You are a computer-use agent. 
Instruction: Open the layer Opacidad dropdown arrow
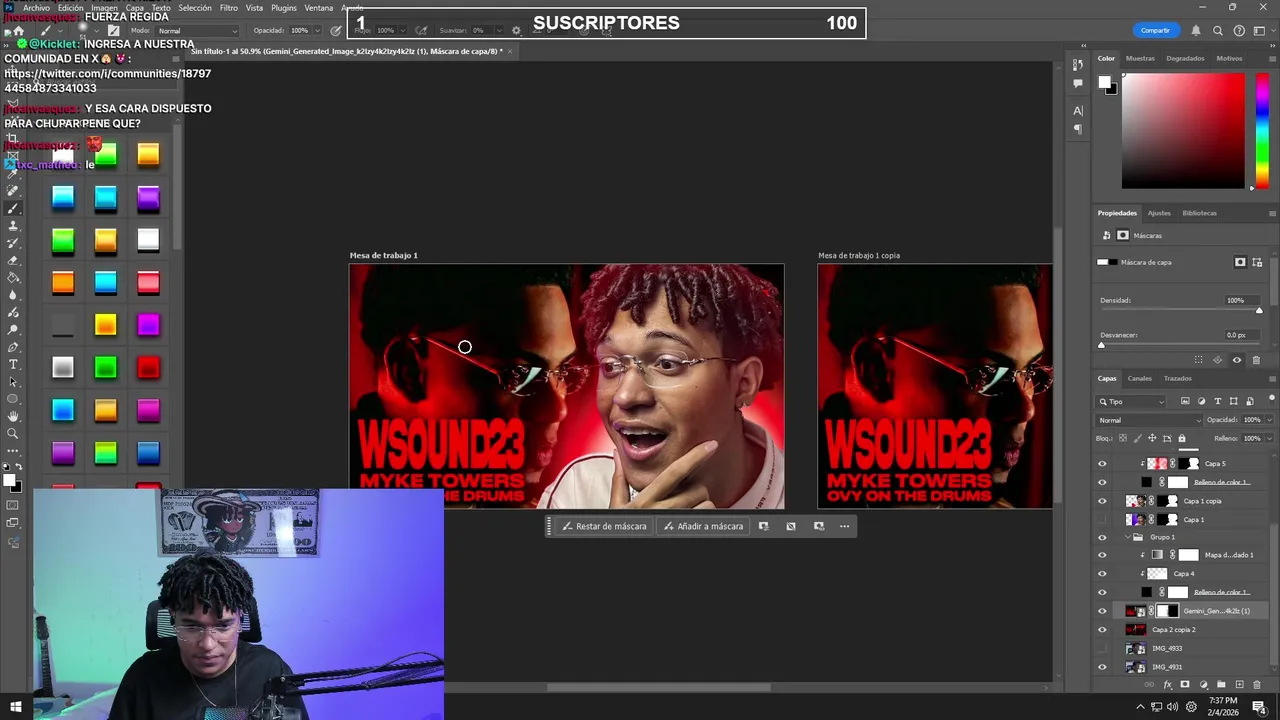[1268, 420]
